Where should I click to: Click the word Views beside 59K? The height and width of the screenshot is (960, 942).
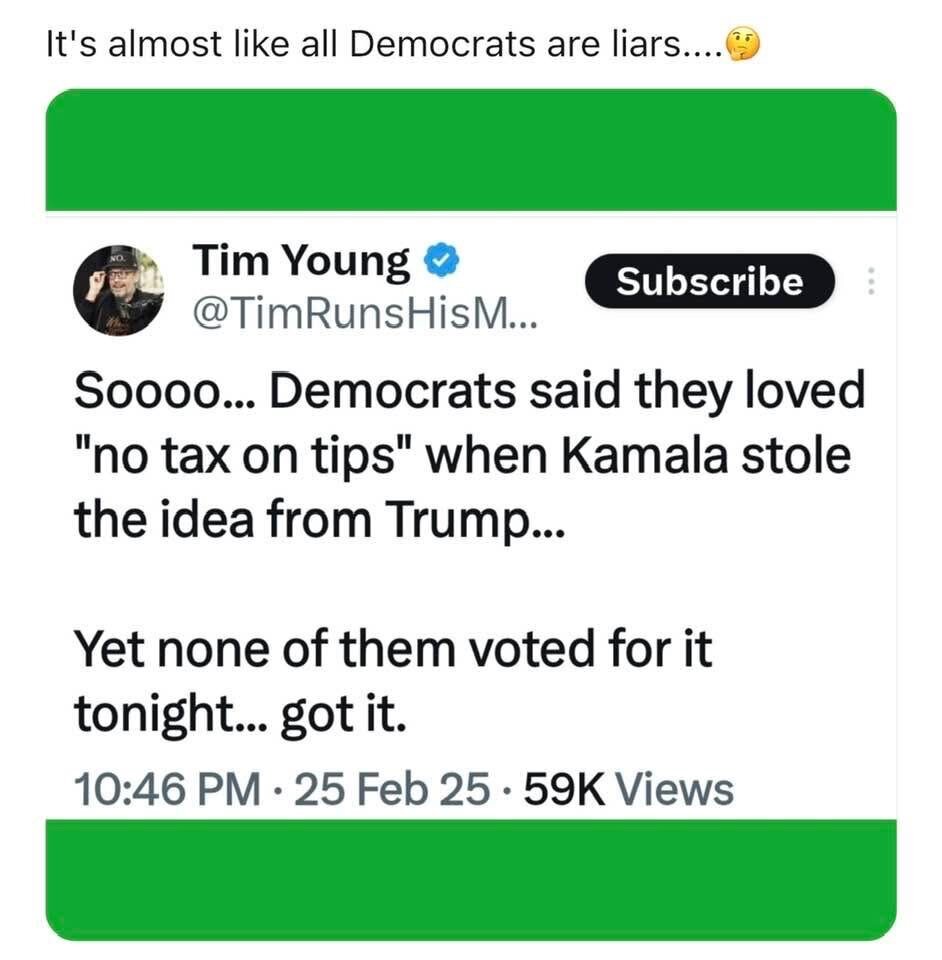pos(674,789)
